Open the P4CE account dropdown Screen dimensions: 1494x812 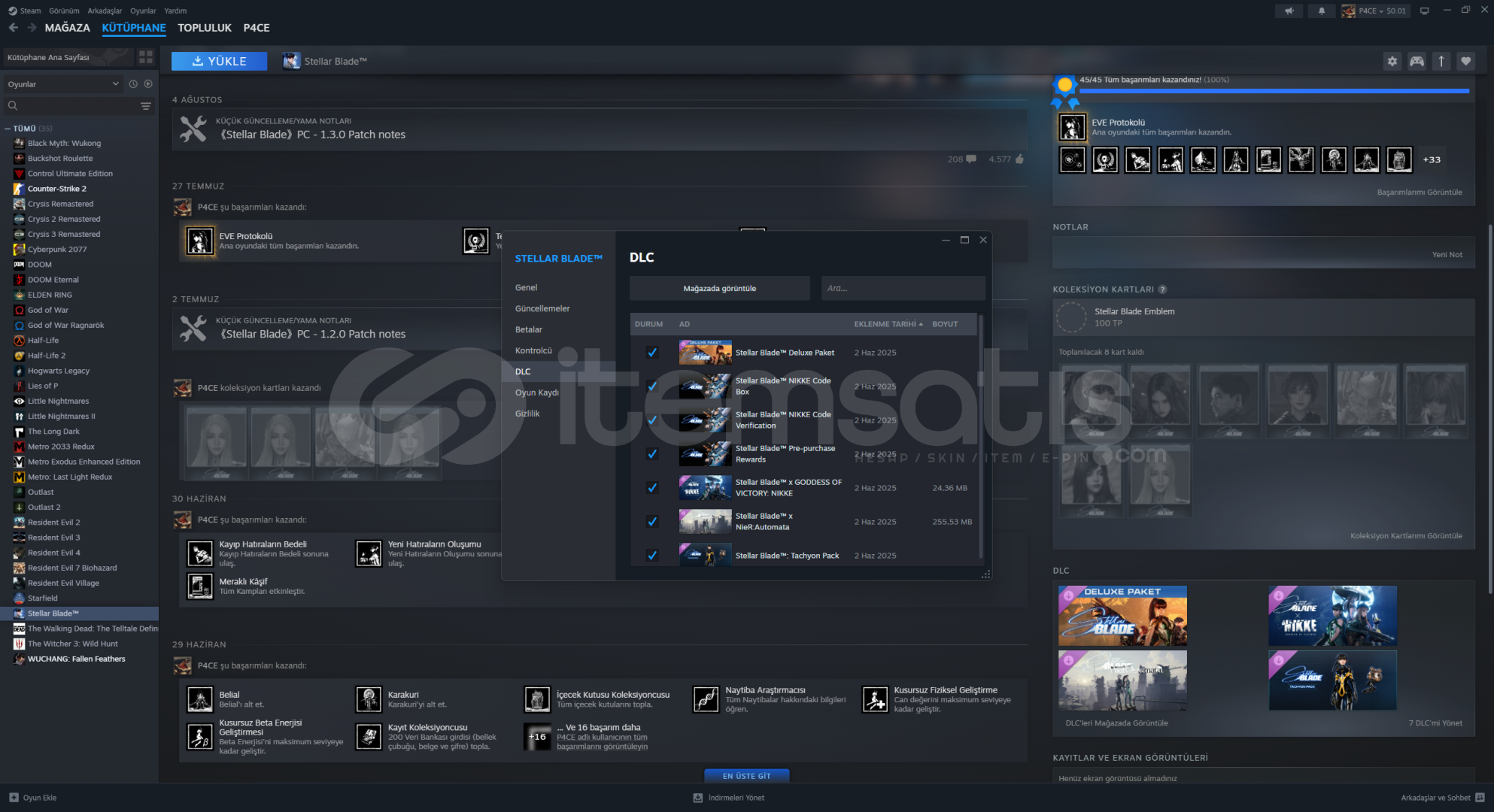[x=1374, y=11]
